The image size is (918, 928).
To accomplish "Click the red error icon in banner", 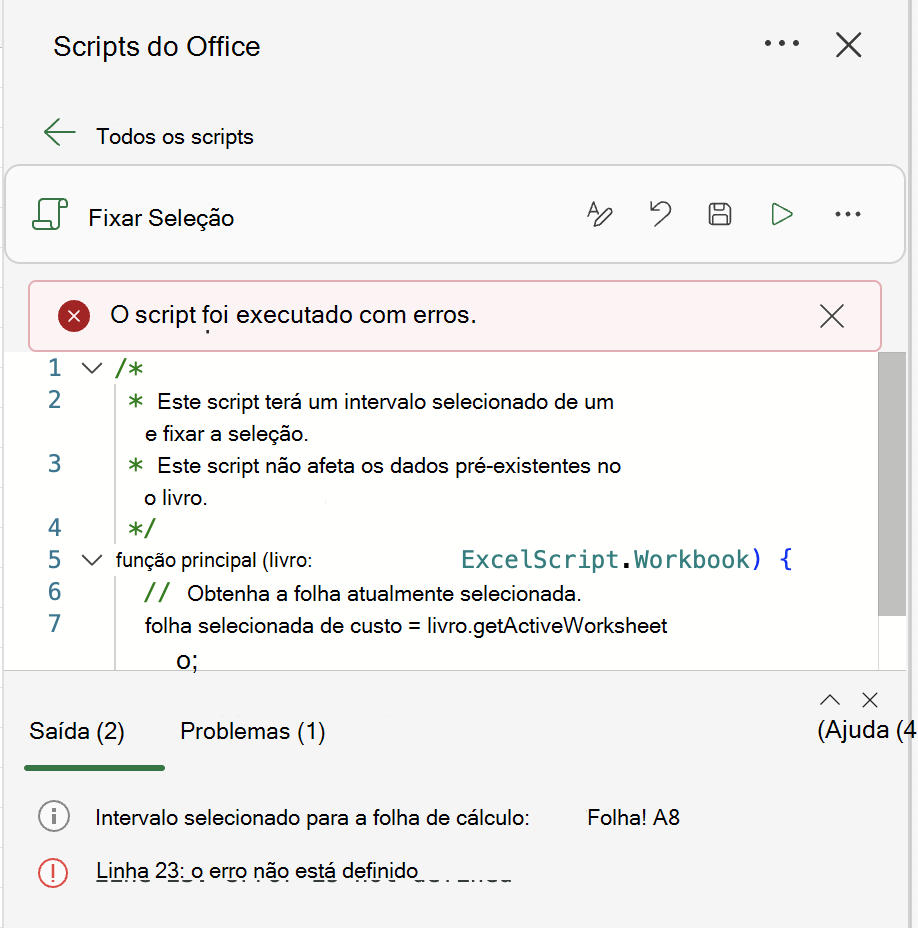I will point(74,316).
